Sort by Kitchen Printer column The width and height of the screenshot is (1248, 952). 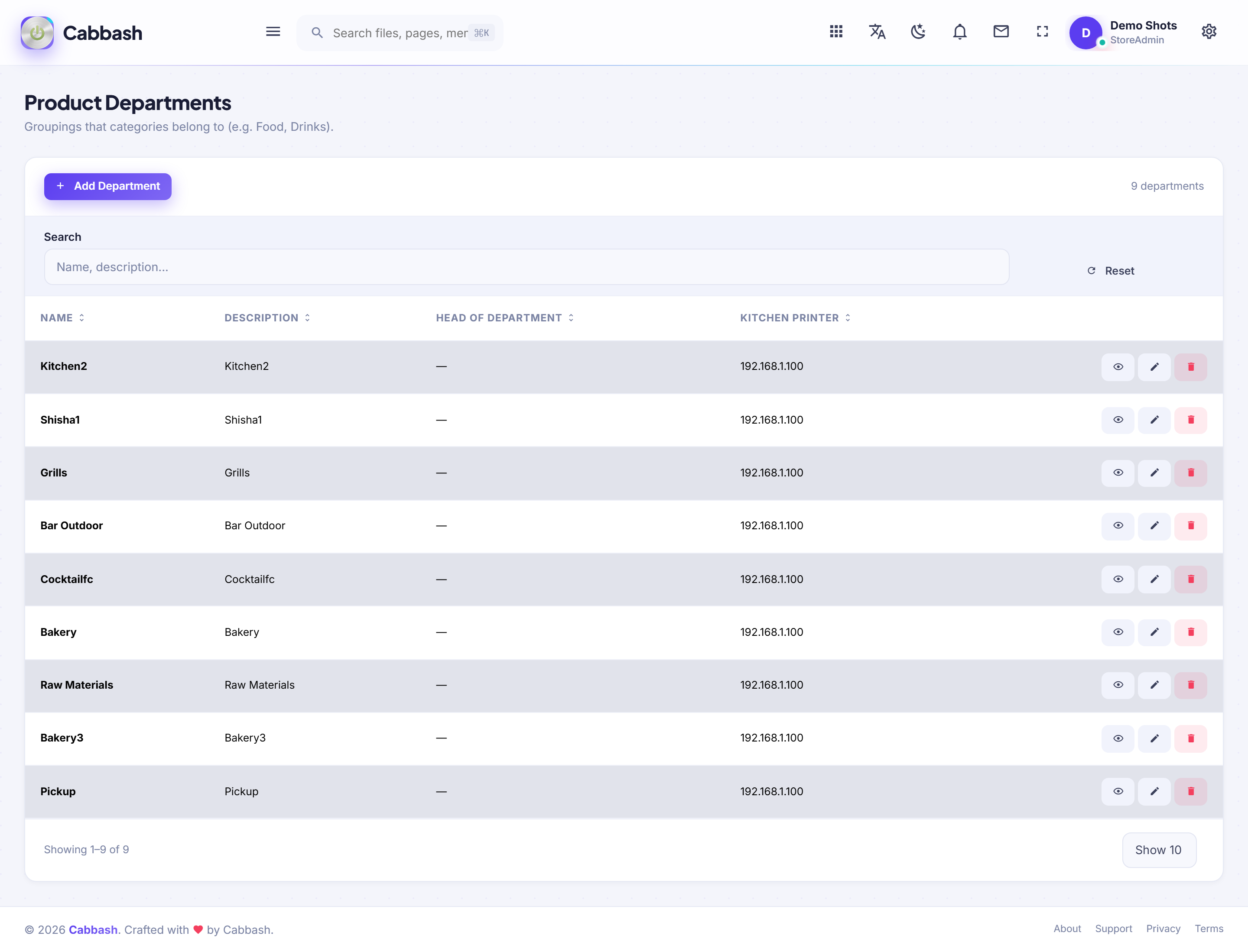click(x=795, y=318)
